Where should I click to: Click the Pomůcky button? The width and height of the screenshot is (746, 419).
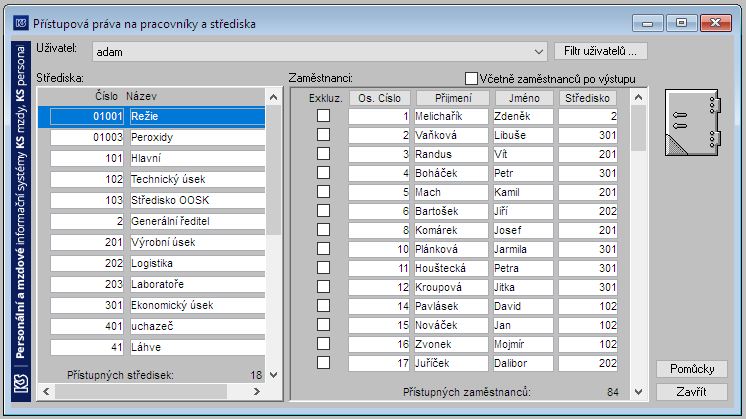(x=692, y=369)
